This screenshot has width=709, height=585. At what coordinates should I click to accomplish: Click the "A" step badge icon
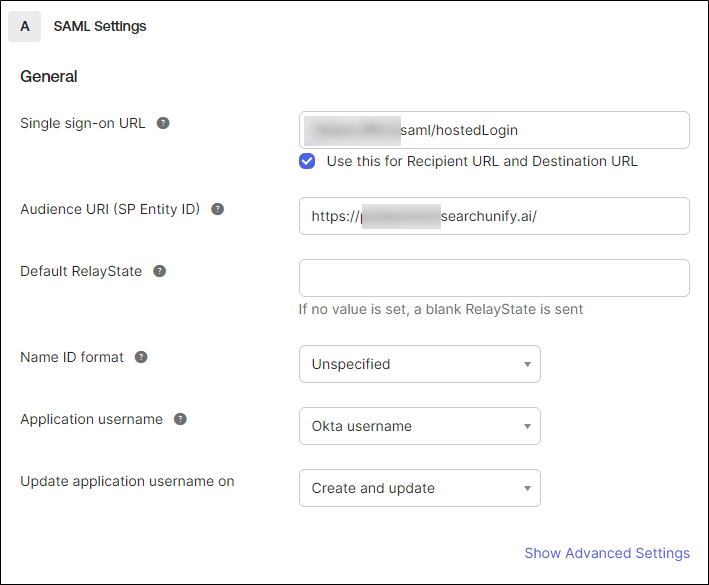[x=25, y=26]
